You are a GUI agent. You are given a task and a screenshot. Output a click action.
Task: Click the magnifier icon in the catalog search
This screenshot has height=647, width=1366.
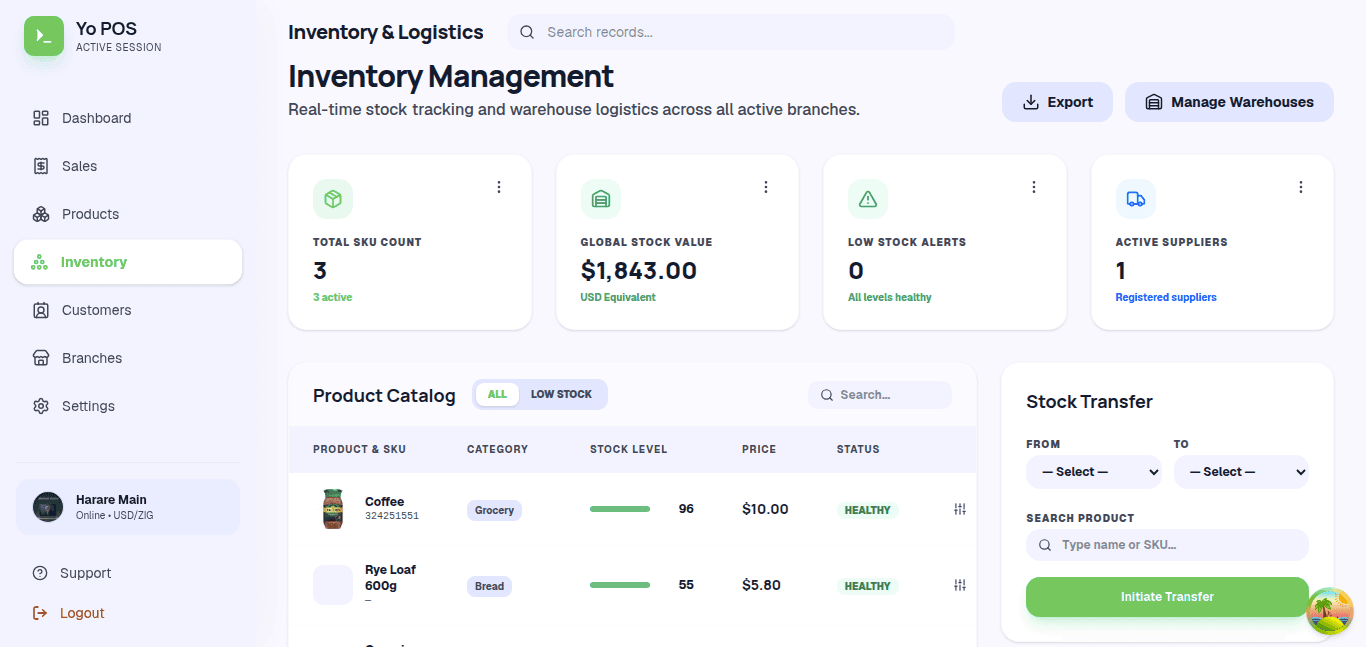coord(827,395)
